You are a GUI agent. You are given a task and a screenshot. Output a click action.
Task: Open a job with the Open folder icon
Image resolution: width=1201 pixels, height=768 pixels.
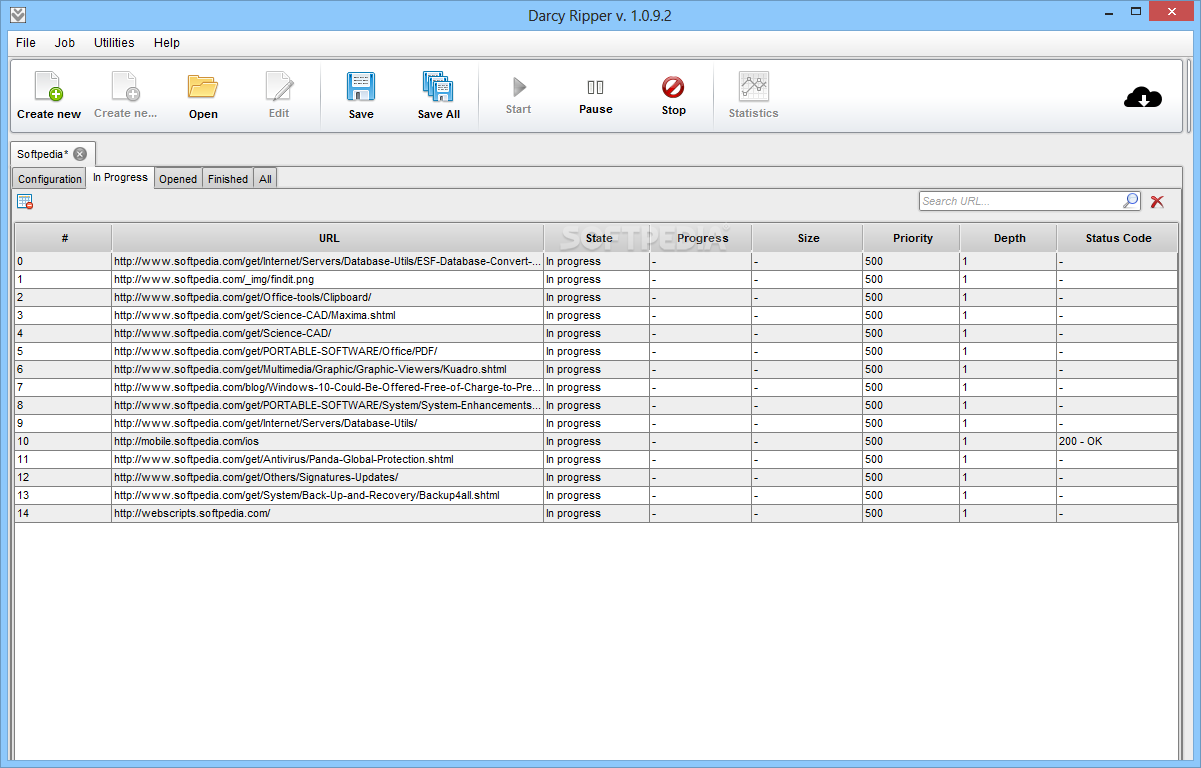[x=203, y=87]
